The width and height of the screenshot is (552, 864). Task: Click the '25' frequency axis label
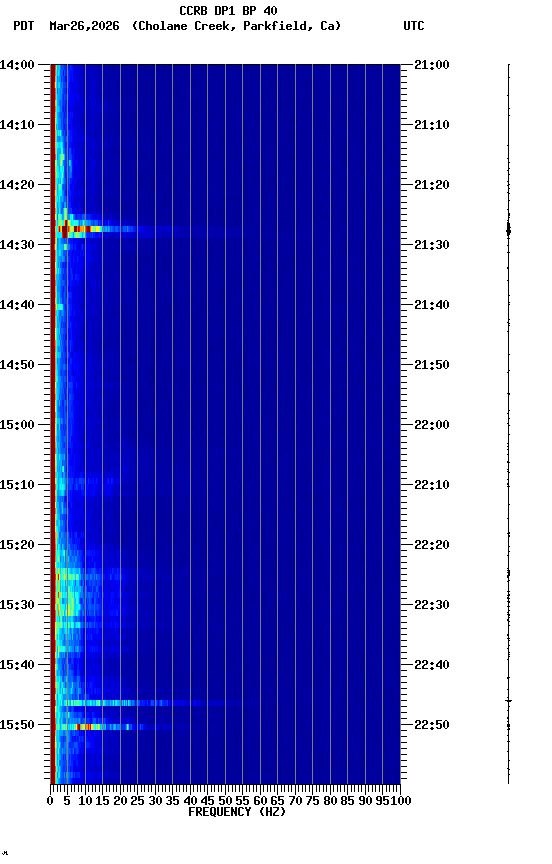point(137,801)
